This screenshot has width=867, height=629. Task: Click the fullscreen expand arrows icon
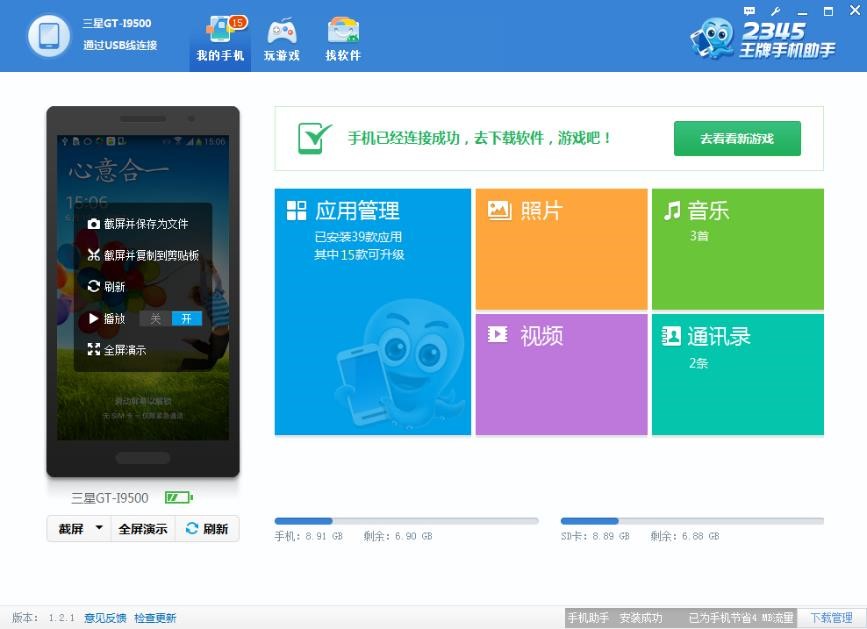point(94,349)
